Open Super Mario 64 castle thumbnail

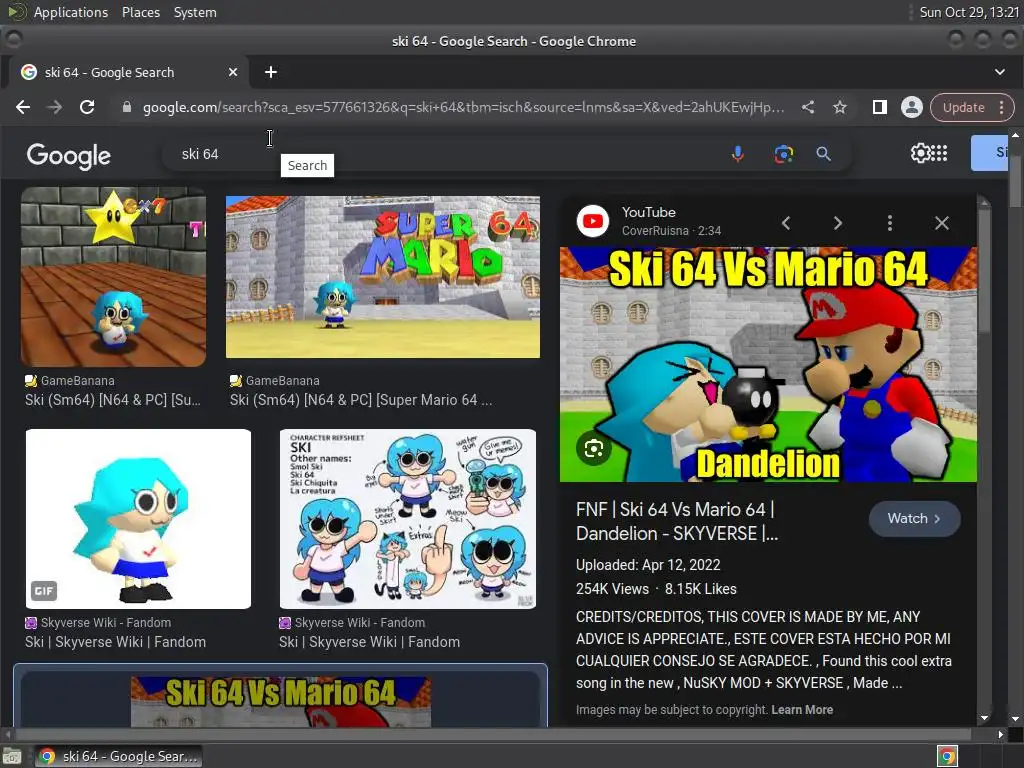point(383,277)
